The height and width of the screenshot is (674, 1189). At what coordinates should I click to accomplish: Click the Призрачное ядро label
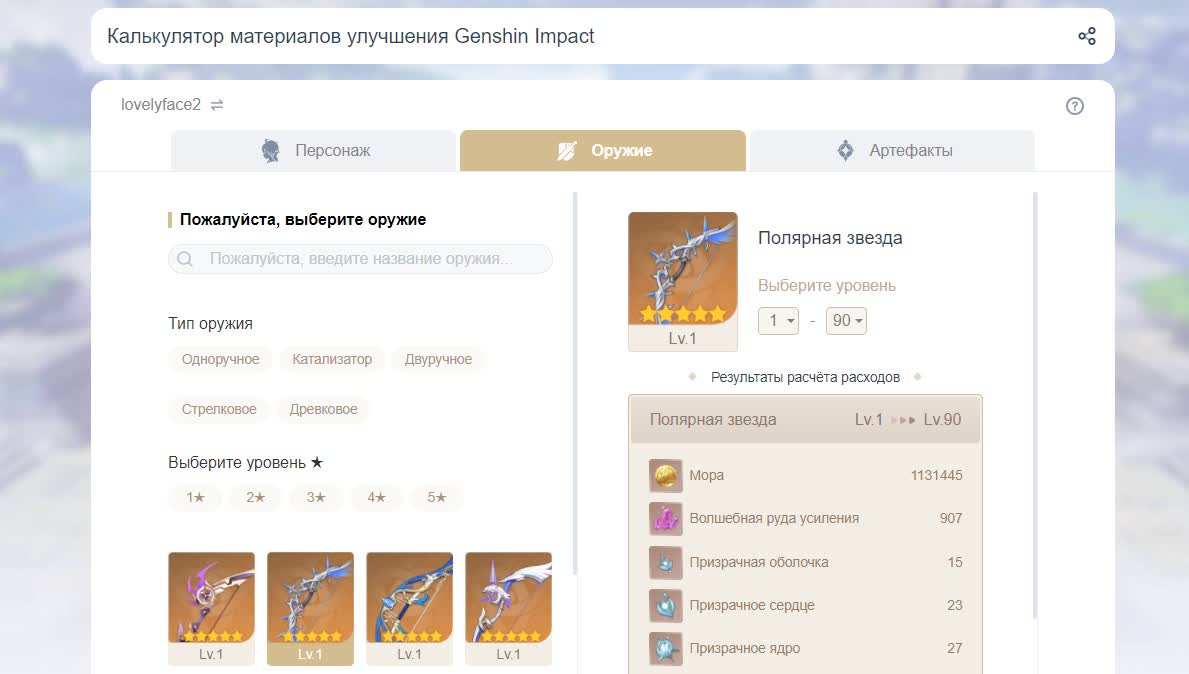pyautogui.click(x=745, y=649)
